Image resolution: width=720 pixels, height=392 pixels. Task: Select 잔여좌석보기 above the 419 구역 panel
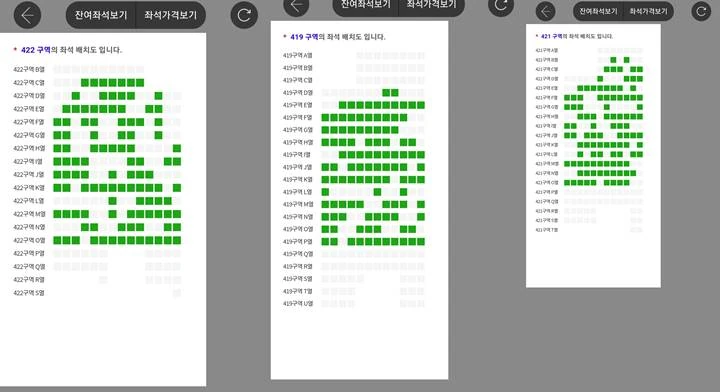tap(366, 6)
